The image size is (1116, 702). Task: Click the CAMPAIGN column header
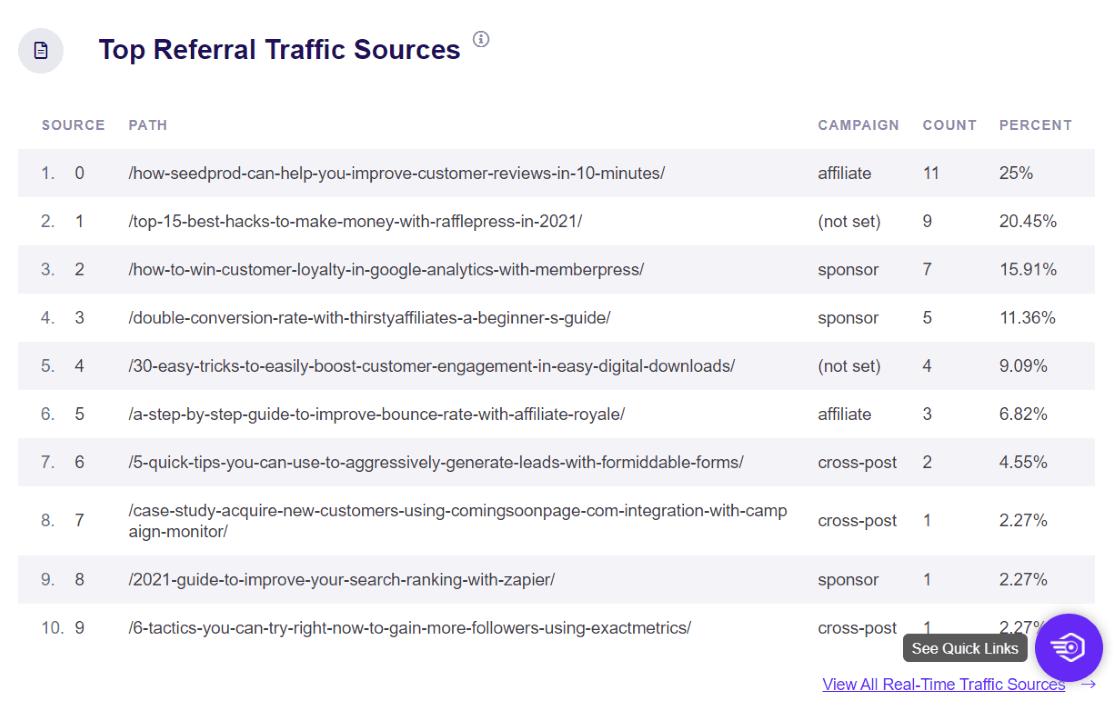858,125
